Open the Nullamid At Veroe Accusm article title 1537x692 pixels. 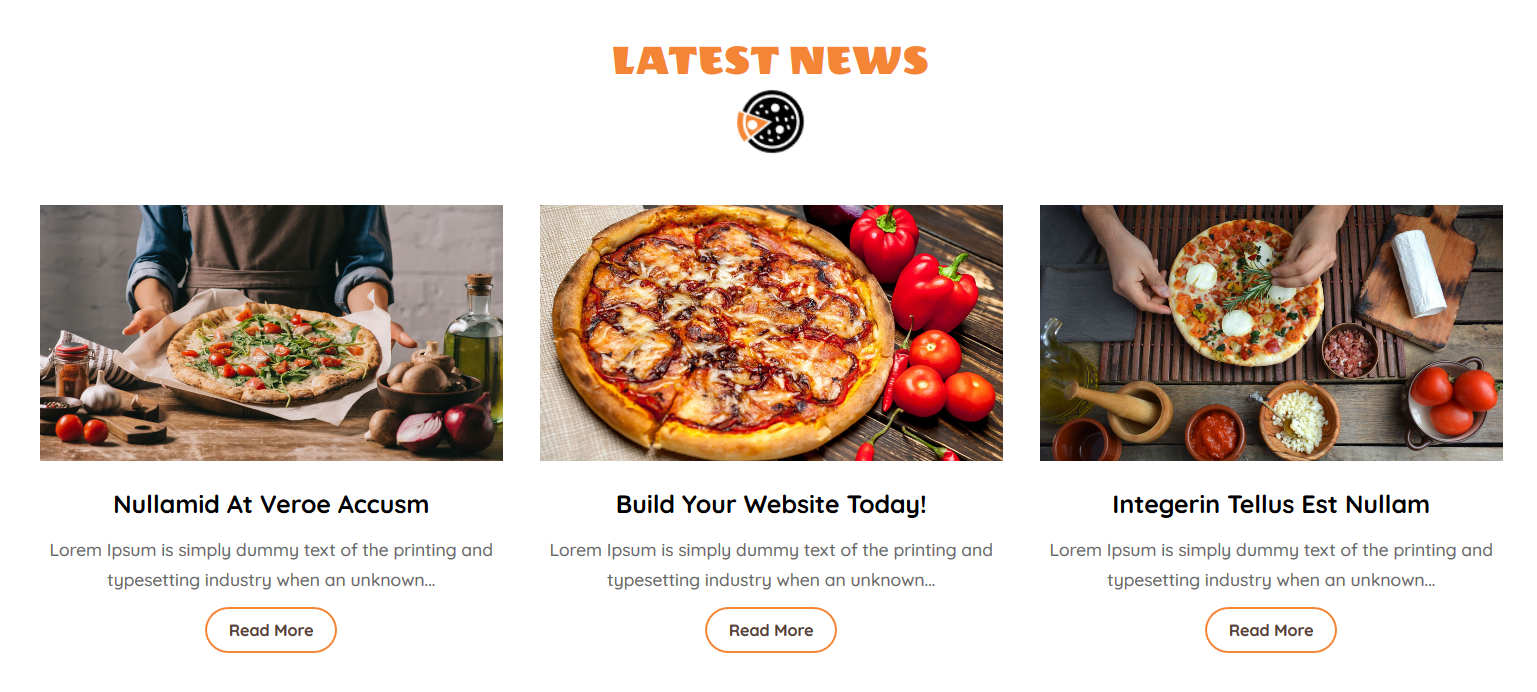pyautogui.click(x=271, y=504)
